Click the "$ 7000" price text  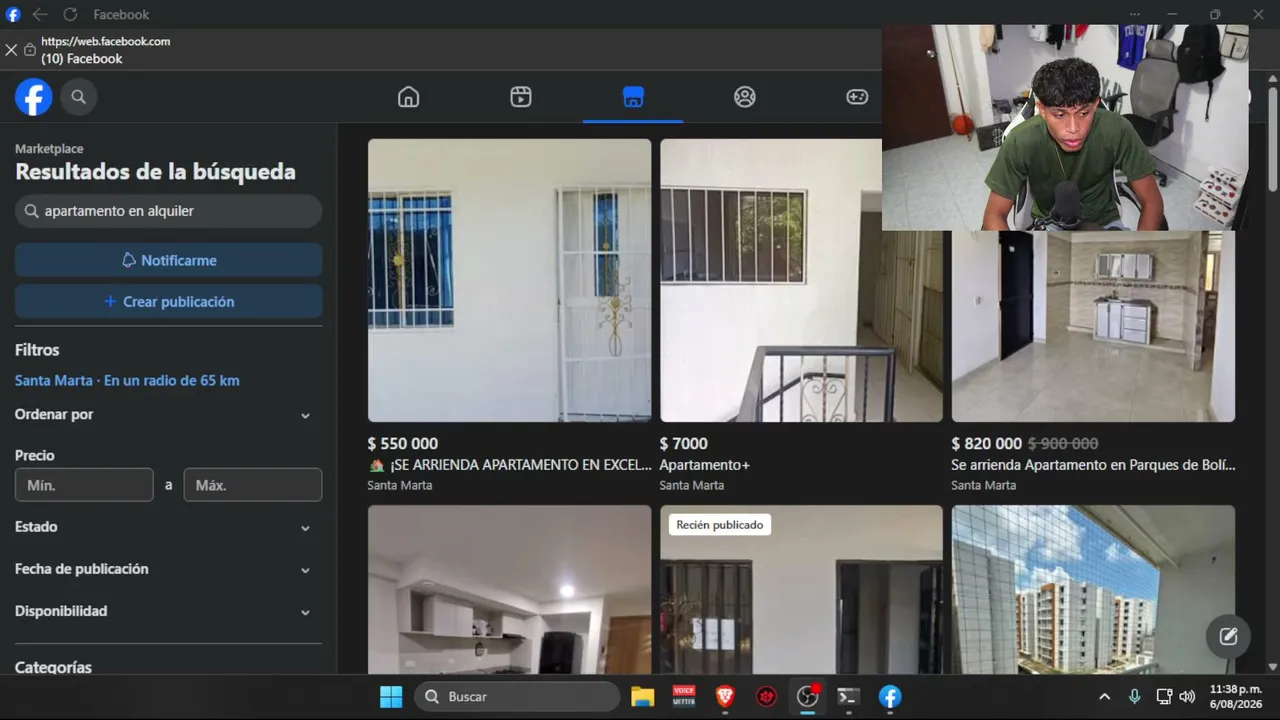coord(684,444)
